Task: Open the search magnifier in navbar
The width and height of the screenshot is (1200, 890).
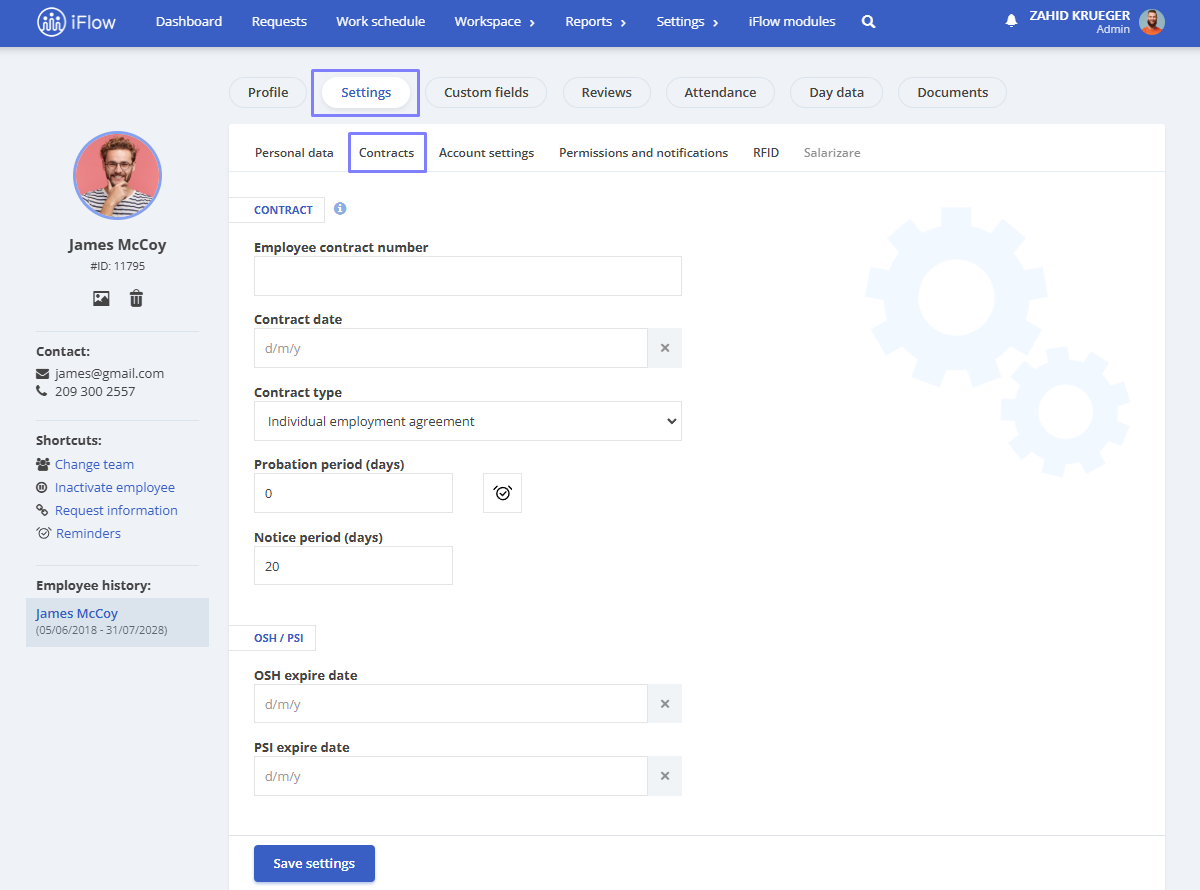Action: (869, 21)
